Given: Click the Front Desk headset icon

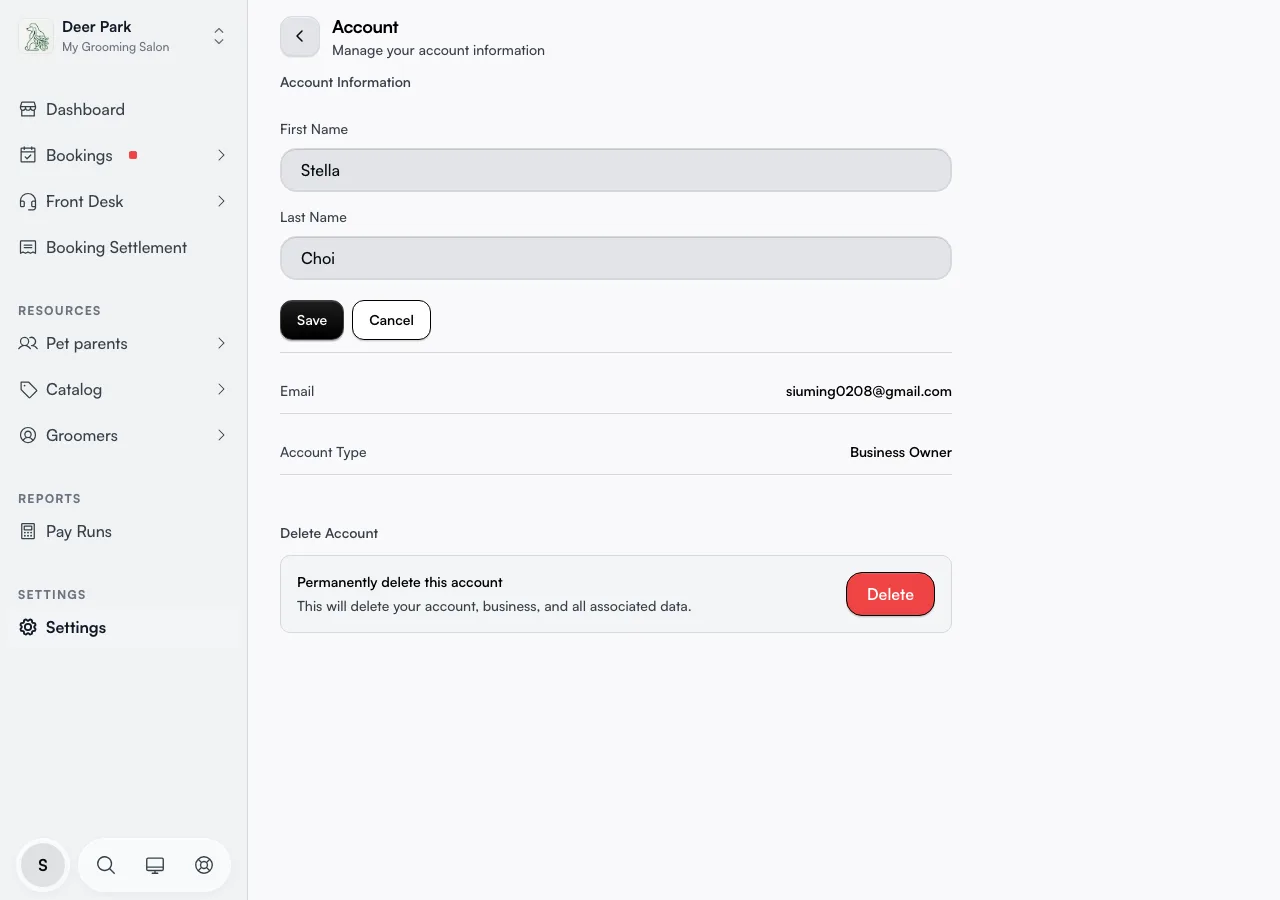Looking at the screenshot, I should [28, 201].
